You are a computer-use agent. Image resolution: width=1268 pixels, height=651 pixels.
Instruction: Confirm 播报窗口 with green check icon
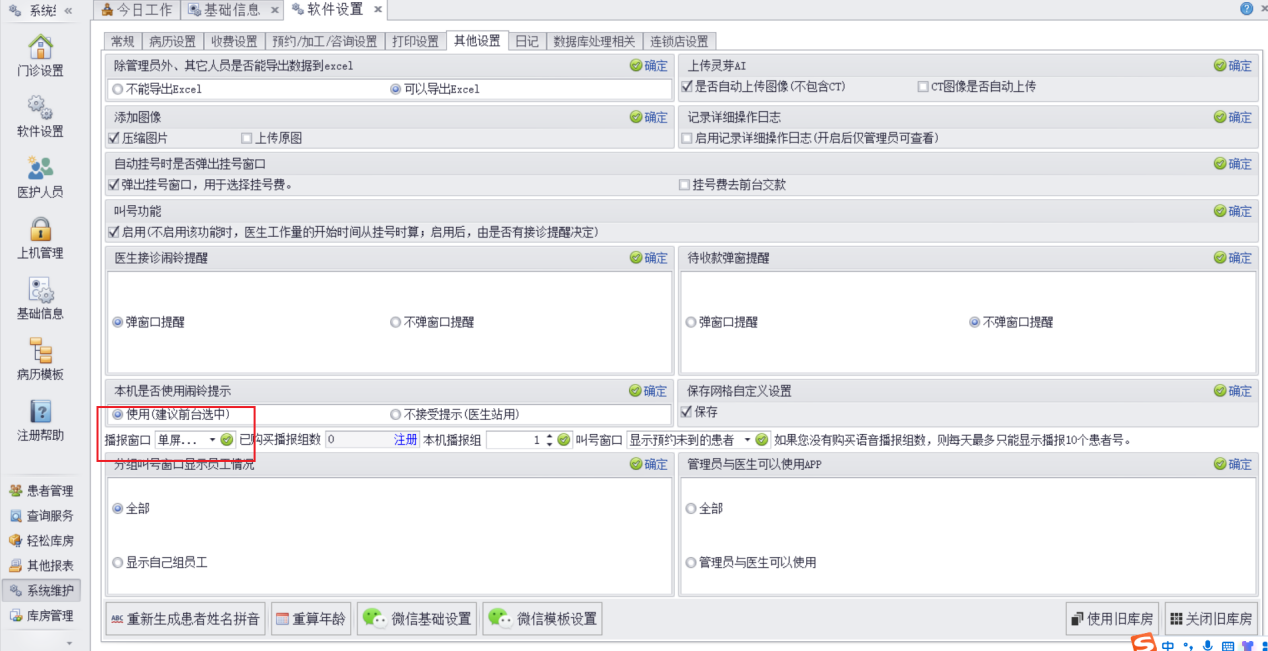point(227,439)
